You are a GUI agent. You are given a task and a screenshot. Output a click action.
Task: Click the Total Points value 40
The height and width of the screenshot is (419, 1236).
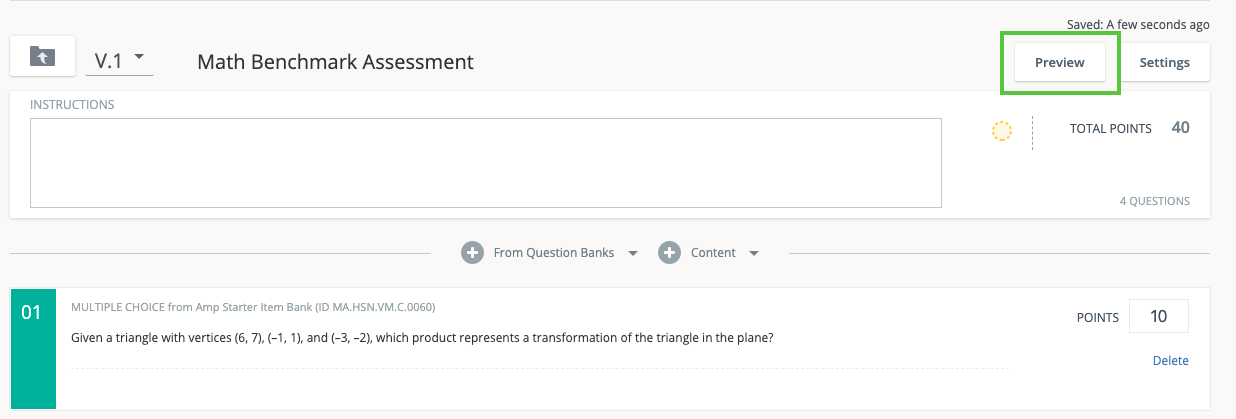(x=1180, y=128)
